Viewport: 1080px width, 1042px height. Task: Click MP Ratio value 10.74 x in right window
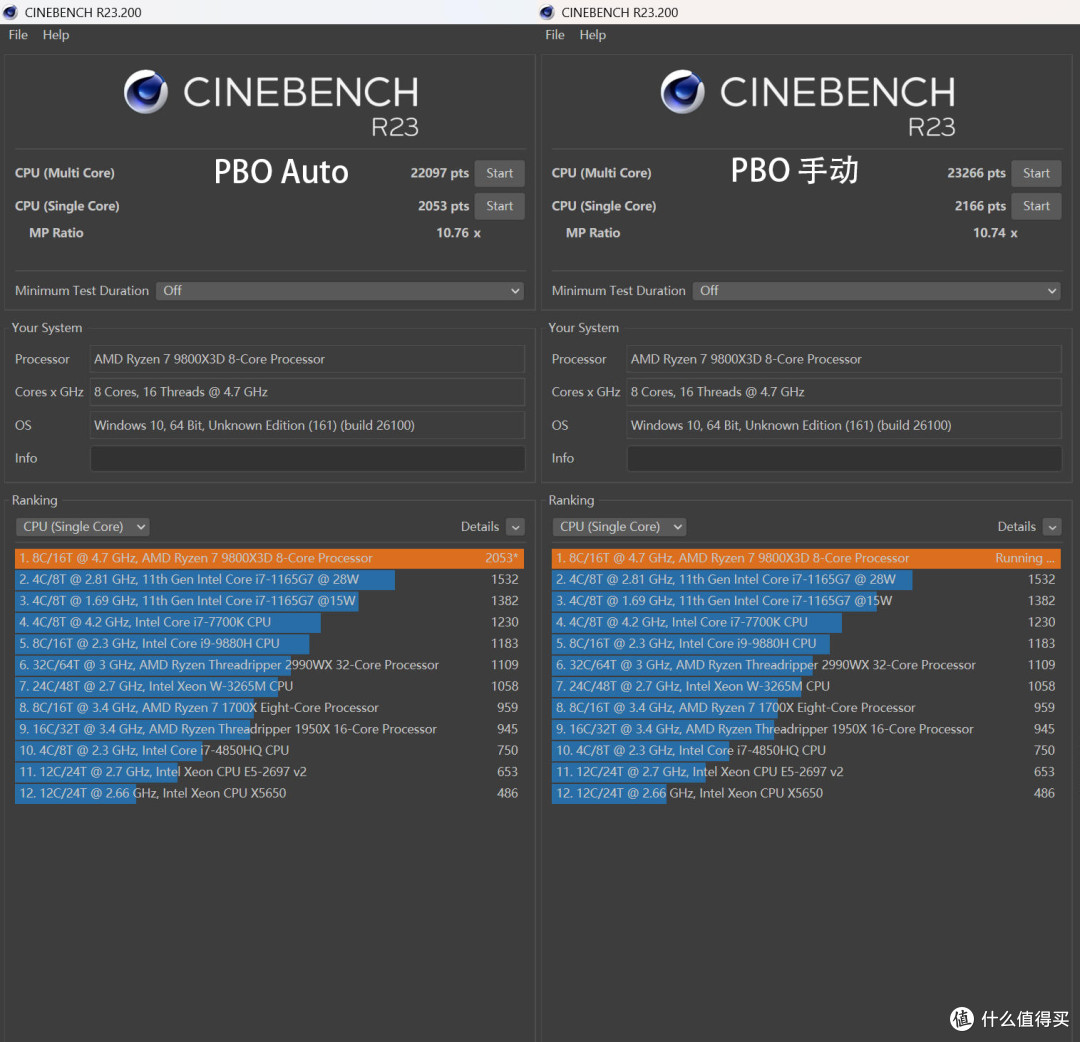(x=995, y=233)
